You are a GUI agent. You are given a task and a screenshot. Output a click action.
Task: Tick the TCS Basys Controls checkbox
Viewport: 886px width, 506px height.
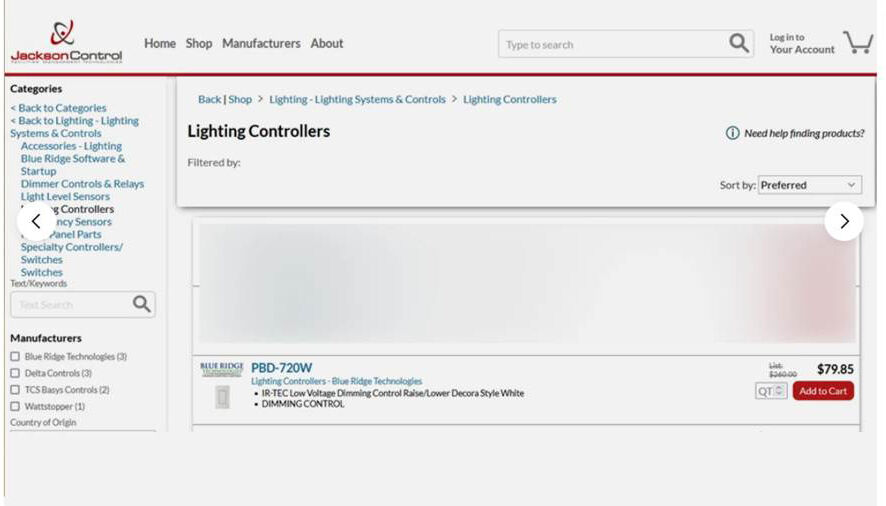coord(15,390)
